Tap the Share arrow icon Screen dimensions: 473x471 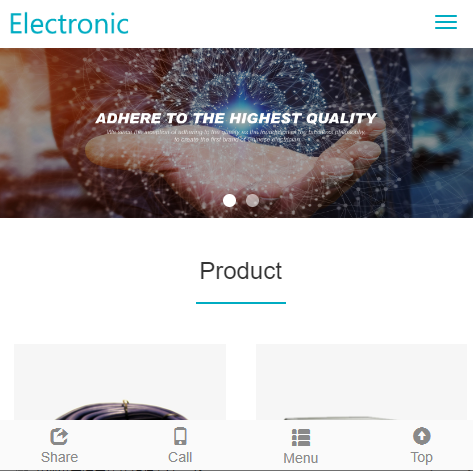[59, 436]
